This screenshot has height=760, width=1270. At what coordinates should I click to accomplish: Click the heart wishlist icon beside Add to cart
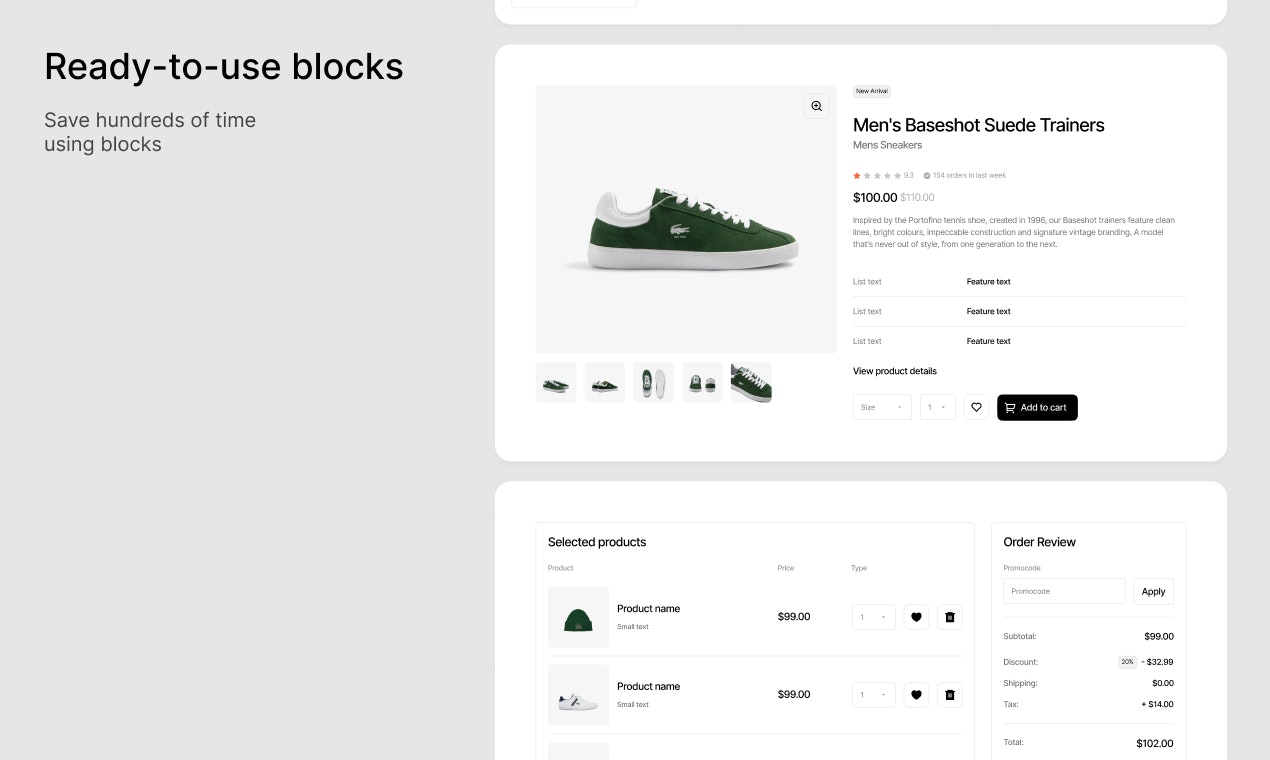(976, 407)
